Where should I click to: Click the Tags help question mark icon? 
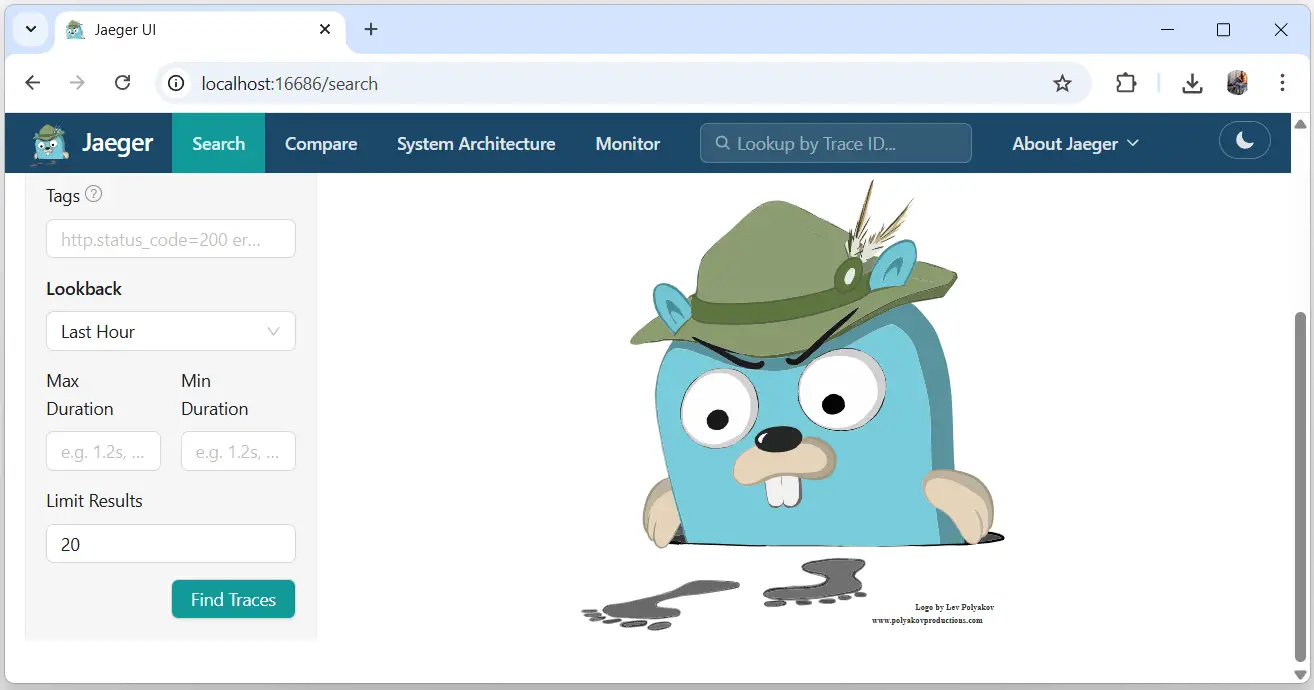click(94, 195)
